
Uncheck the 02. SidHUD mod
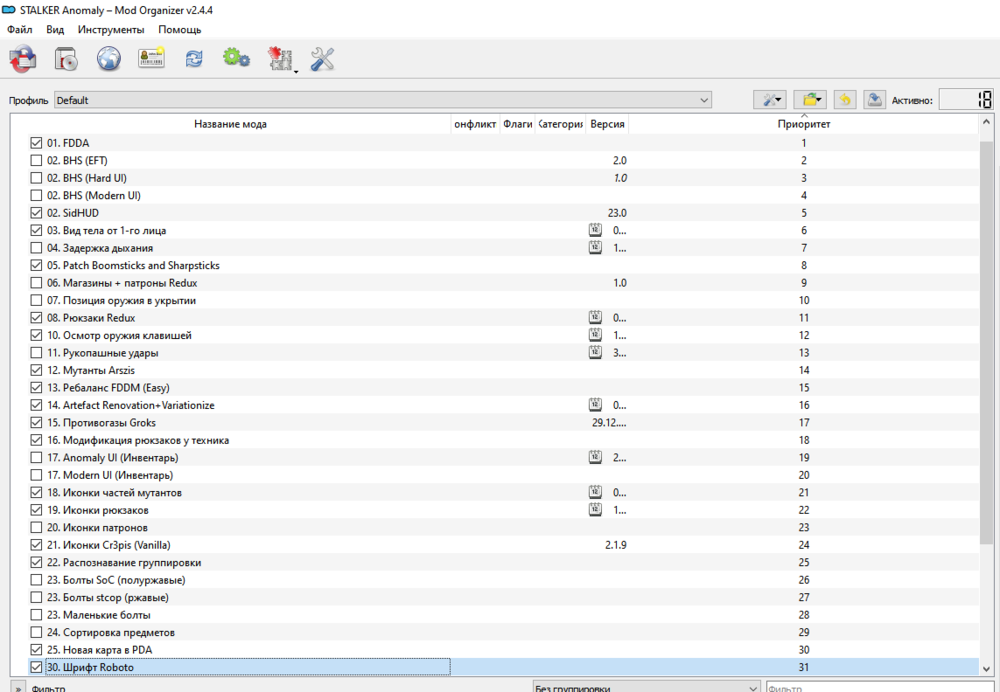coord(37,213)
